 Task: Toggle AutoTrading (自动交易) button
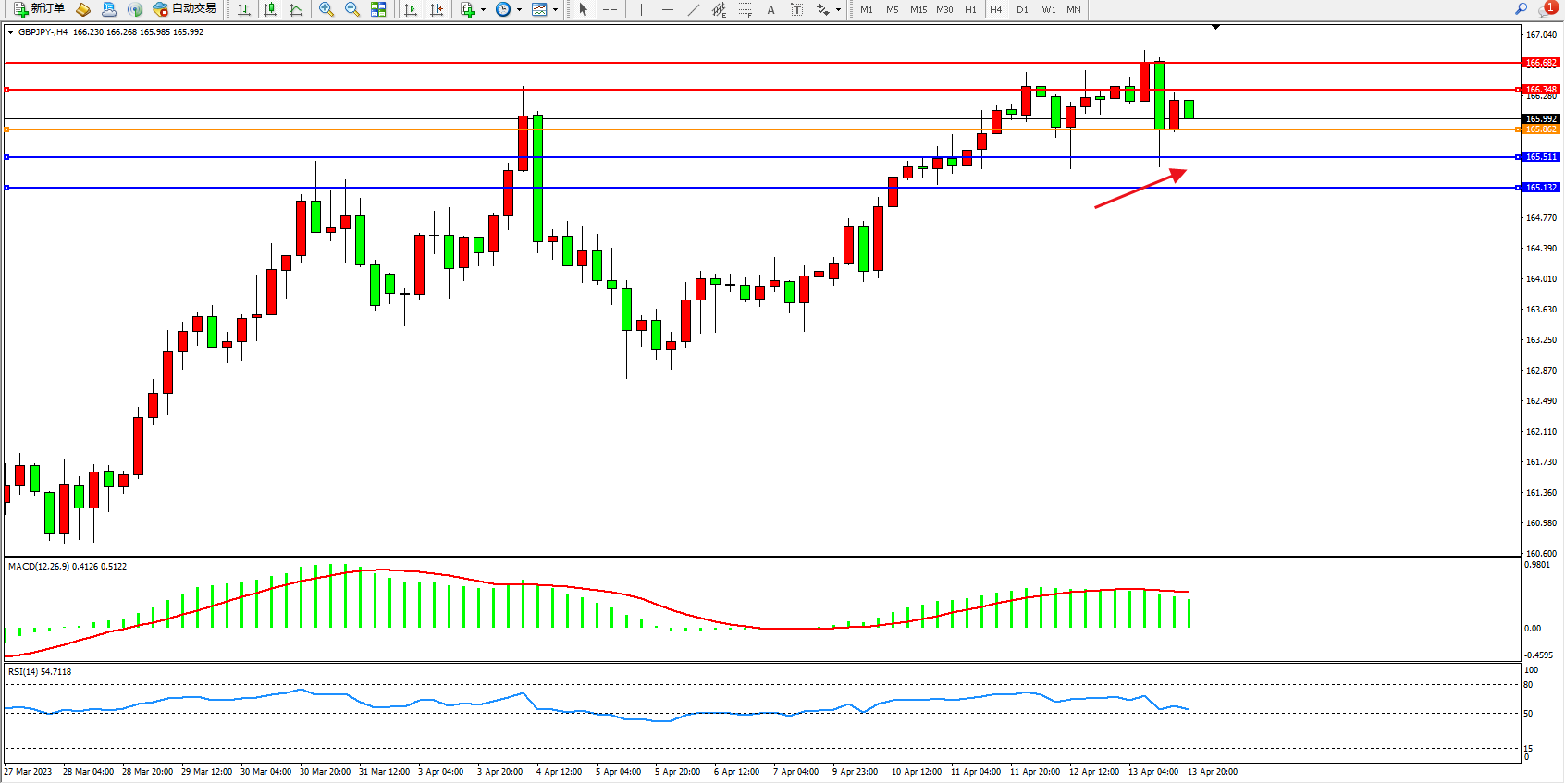pos(185,9)
